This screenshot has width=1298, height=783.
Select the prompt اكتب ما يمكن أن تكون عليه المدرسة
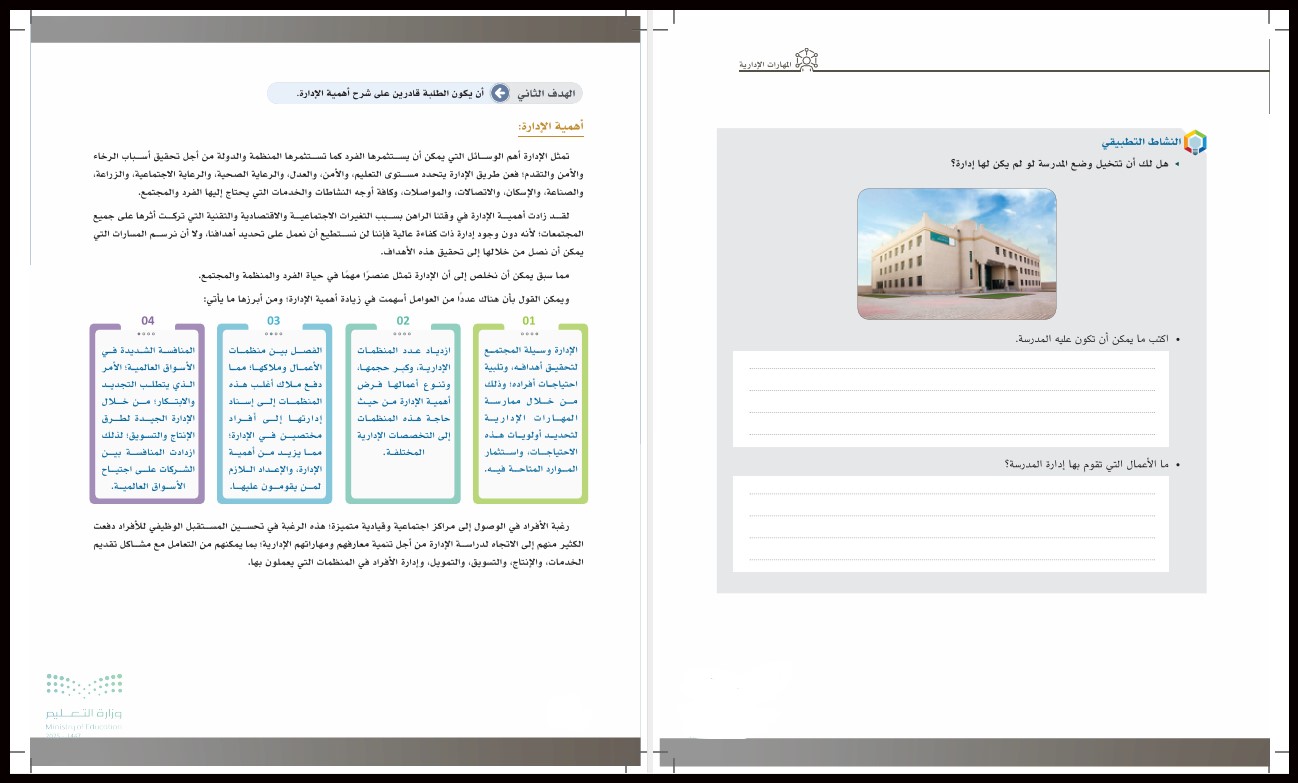coord(1092,340)
